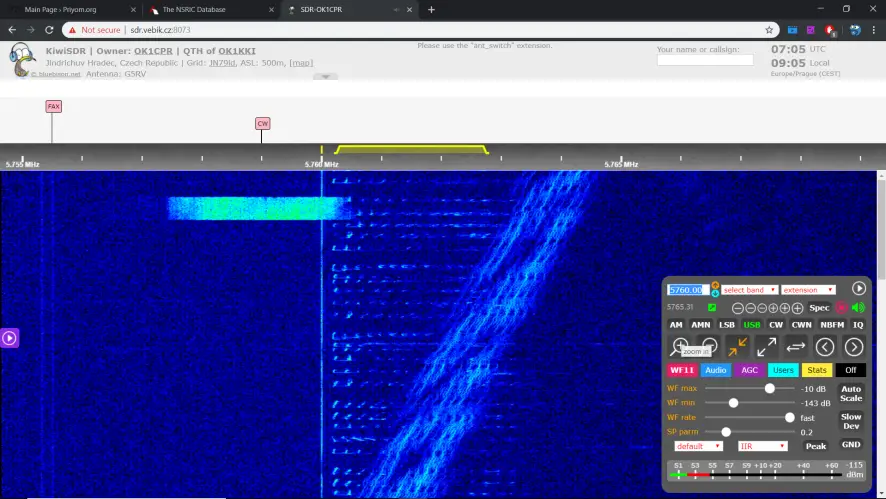Select LSB demodulation mode

[727, 325]
